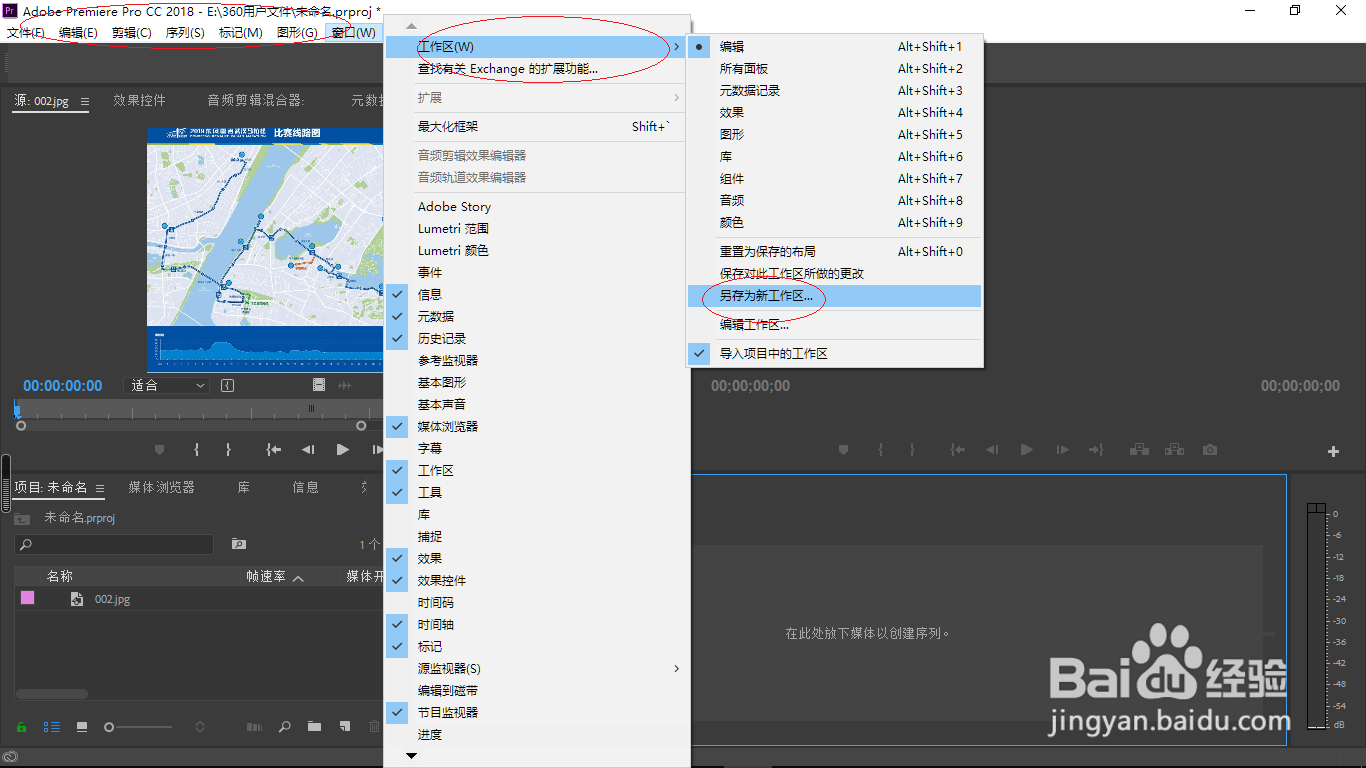Click the Find magnifier icon in Project panel footer
Screen dimensions: 1366x768
pos(285,727)
